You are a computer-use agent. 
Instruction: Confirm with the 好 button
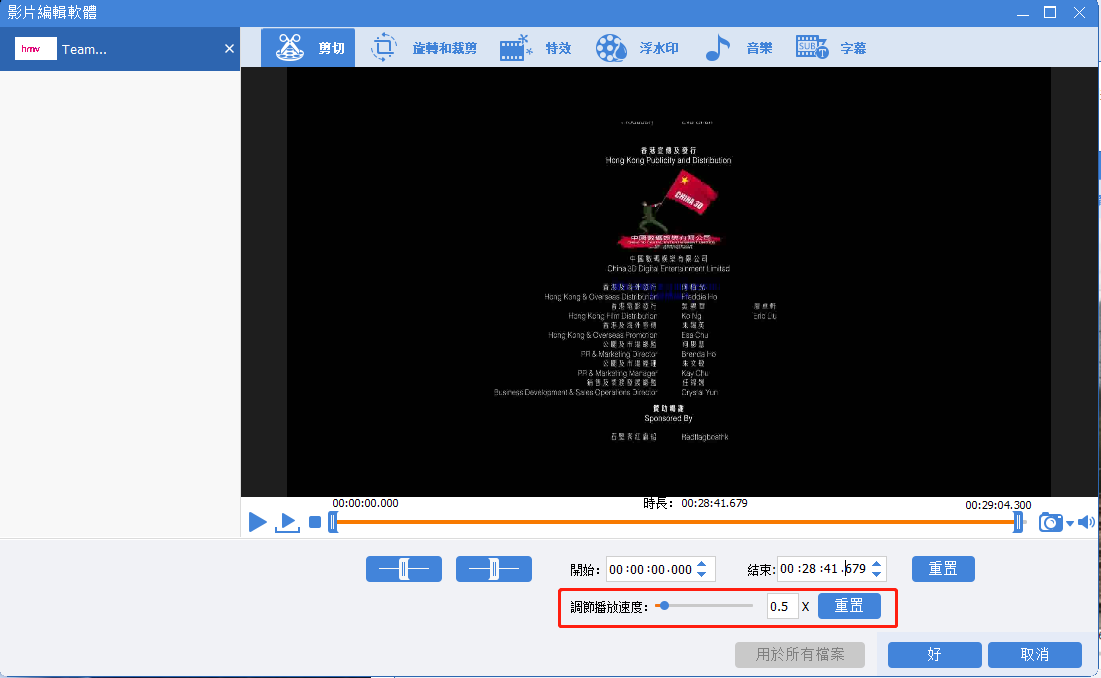(935, 655)
